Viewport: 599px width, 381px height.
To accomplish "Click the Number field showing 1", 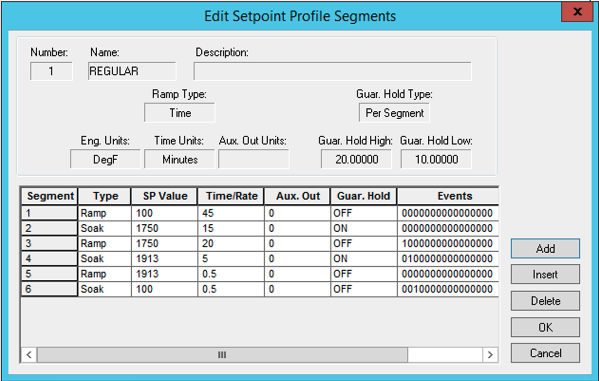I will pyautogui.click(x=51, y=71).
